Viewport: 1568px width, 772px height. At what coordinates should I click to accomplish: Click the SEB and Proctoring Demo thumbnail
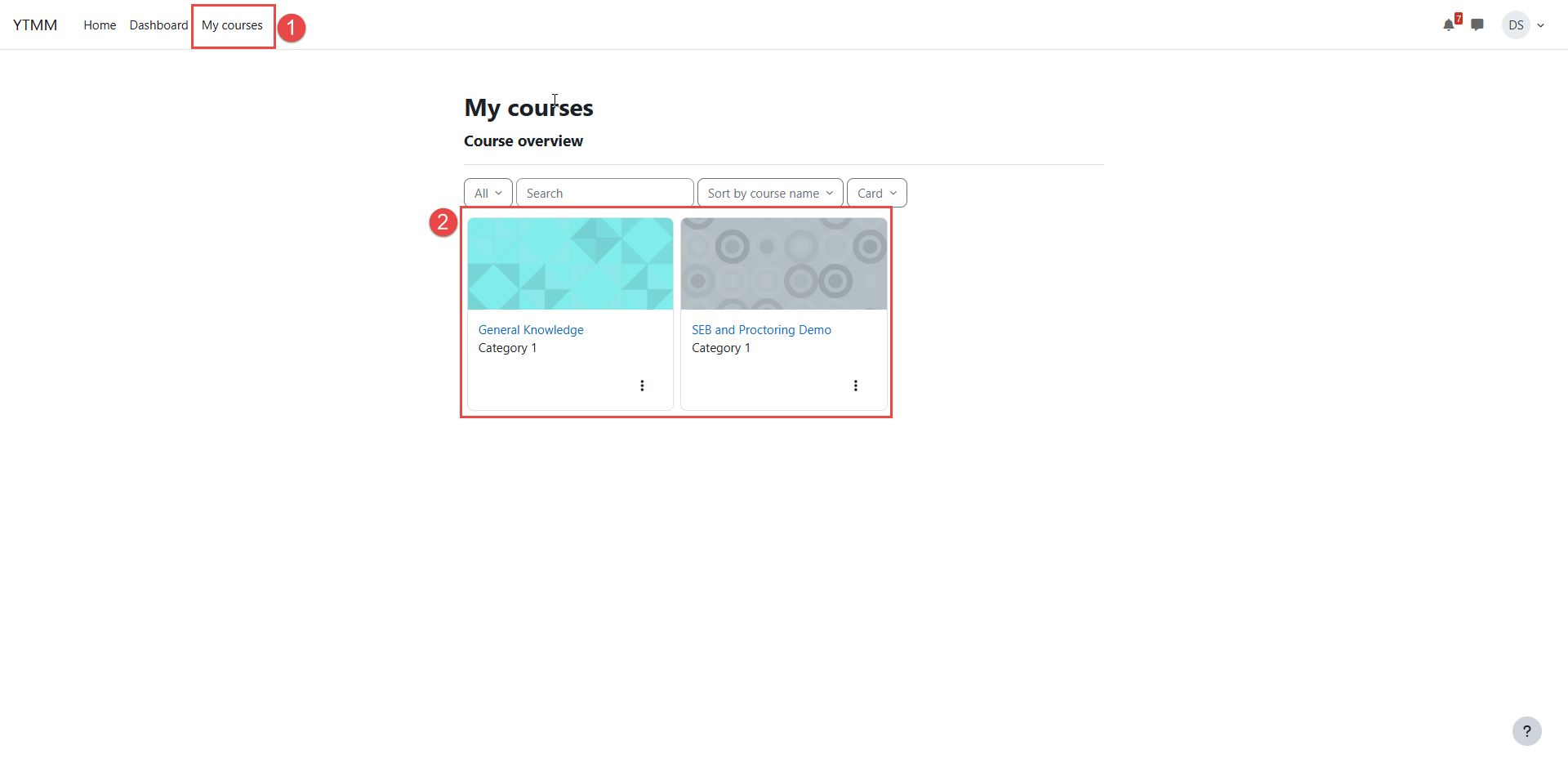(784, 264)
